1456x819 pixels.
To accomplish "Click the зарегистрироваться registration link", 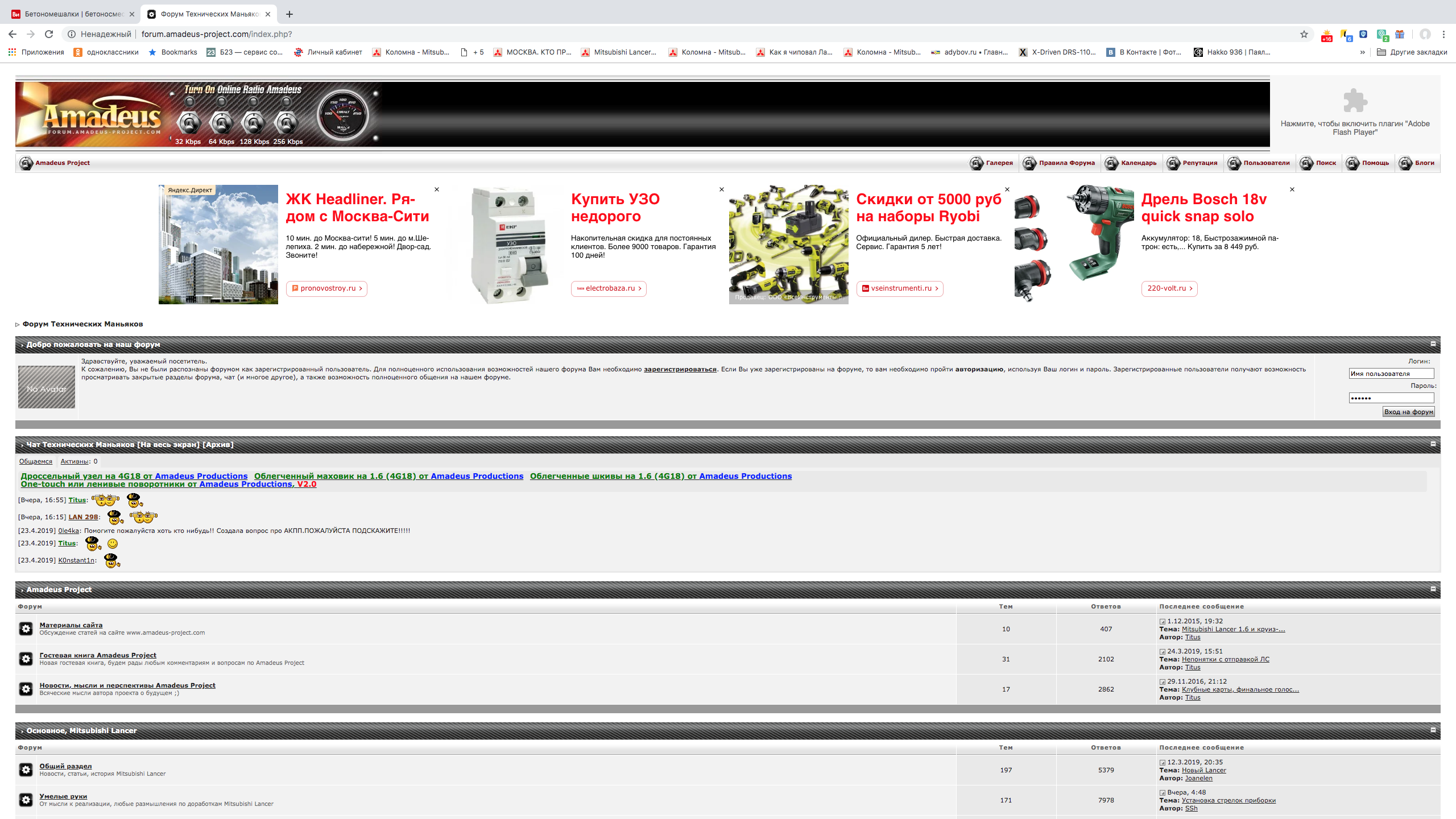I will coord(680,369).
